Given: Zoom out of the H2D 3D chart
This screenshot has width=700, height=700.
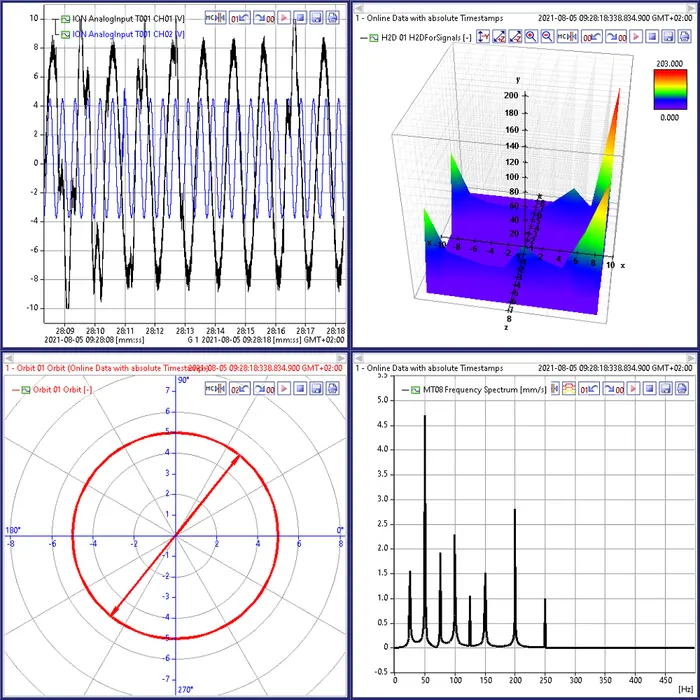Looking at the screenshot, I should [x=547, y=37].
